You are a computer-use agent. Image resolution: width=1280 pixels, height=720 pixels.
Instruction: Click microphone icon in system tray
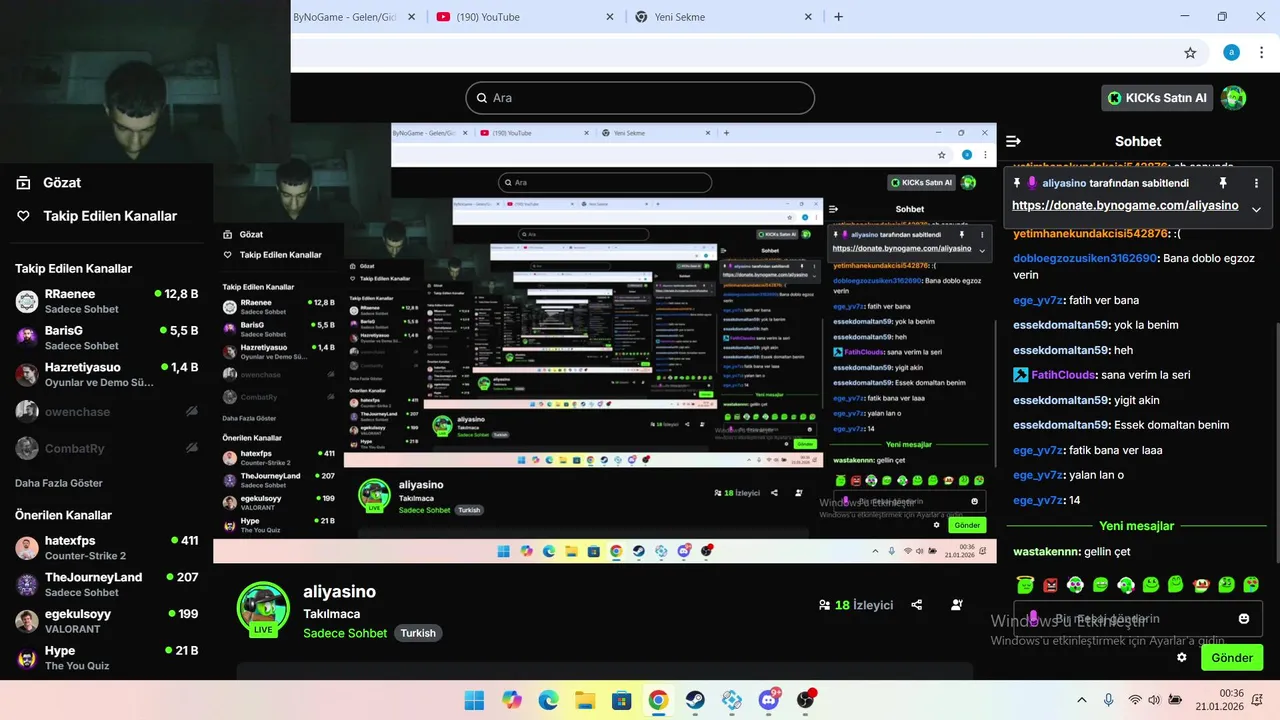(1108, 700)
